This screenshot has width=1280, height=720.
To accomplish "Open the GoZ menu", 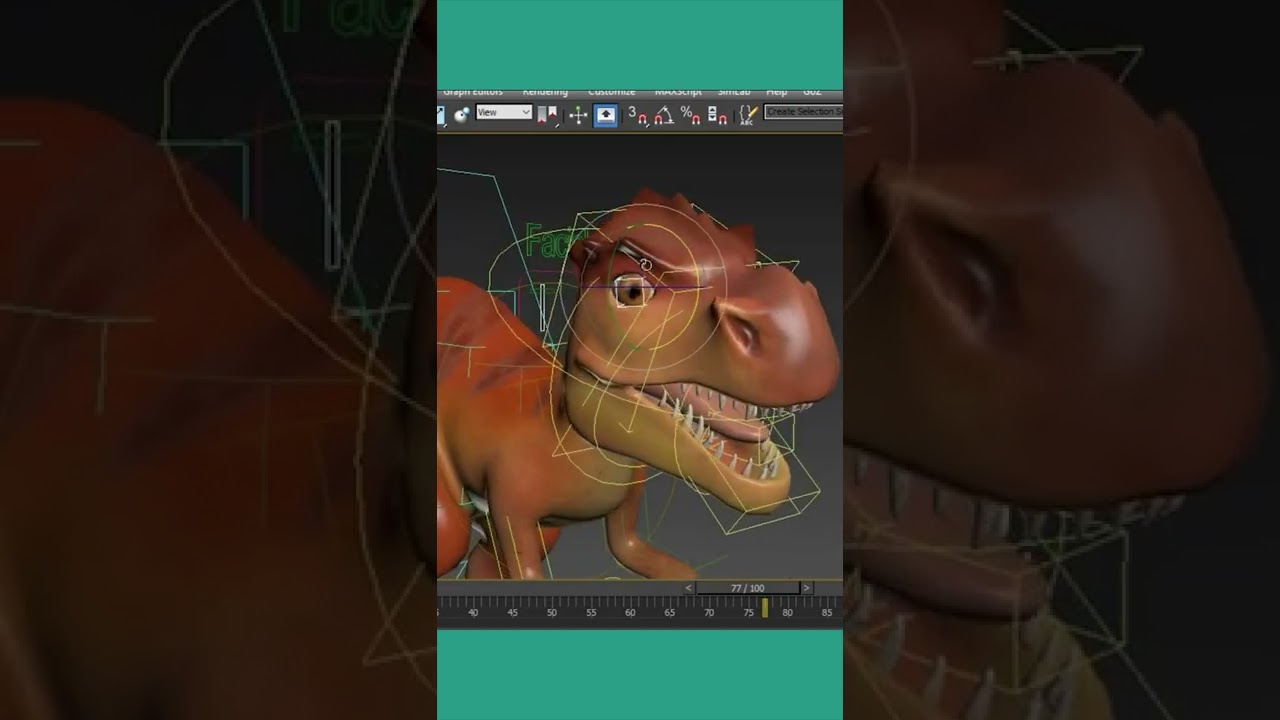I will [x=812, y=91].
